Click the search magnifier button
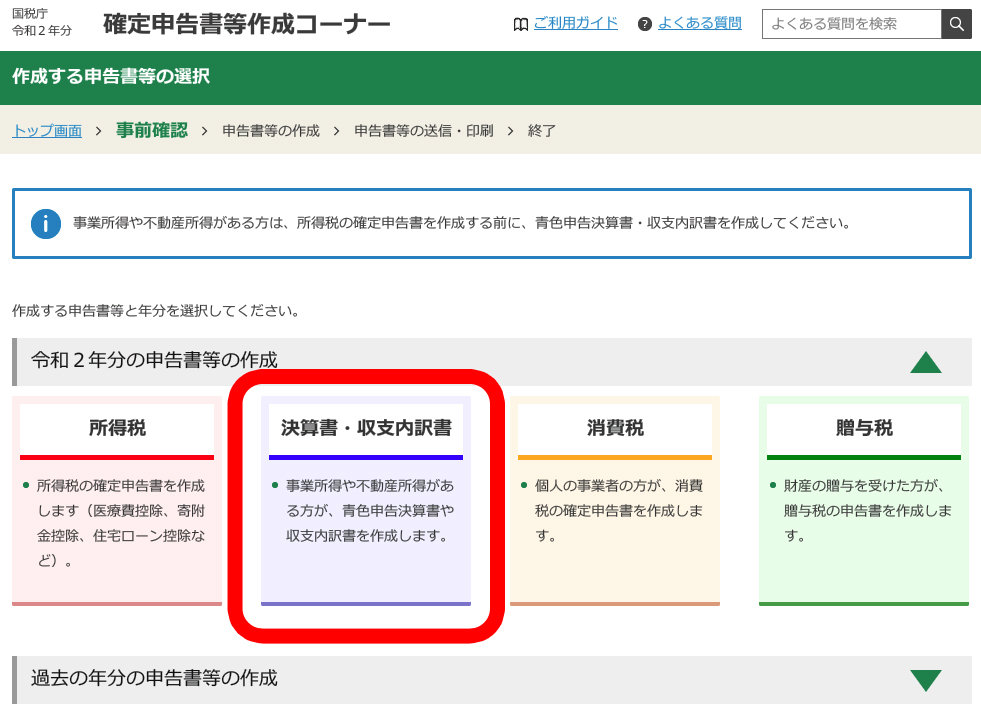 click(956, 24)
